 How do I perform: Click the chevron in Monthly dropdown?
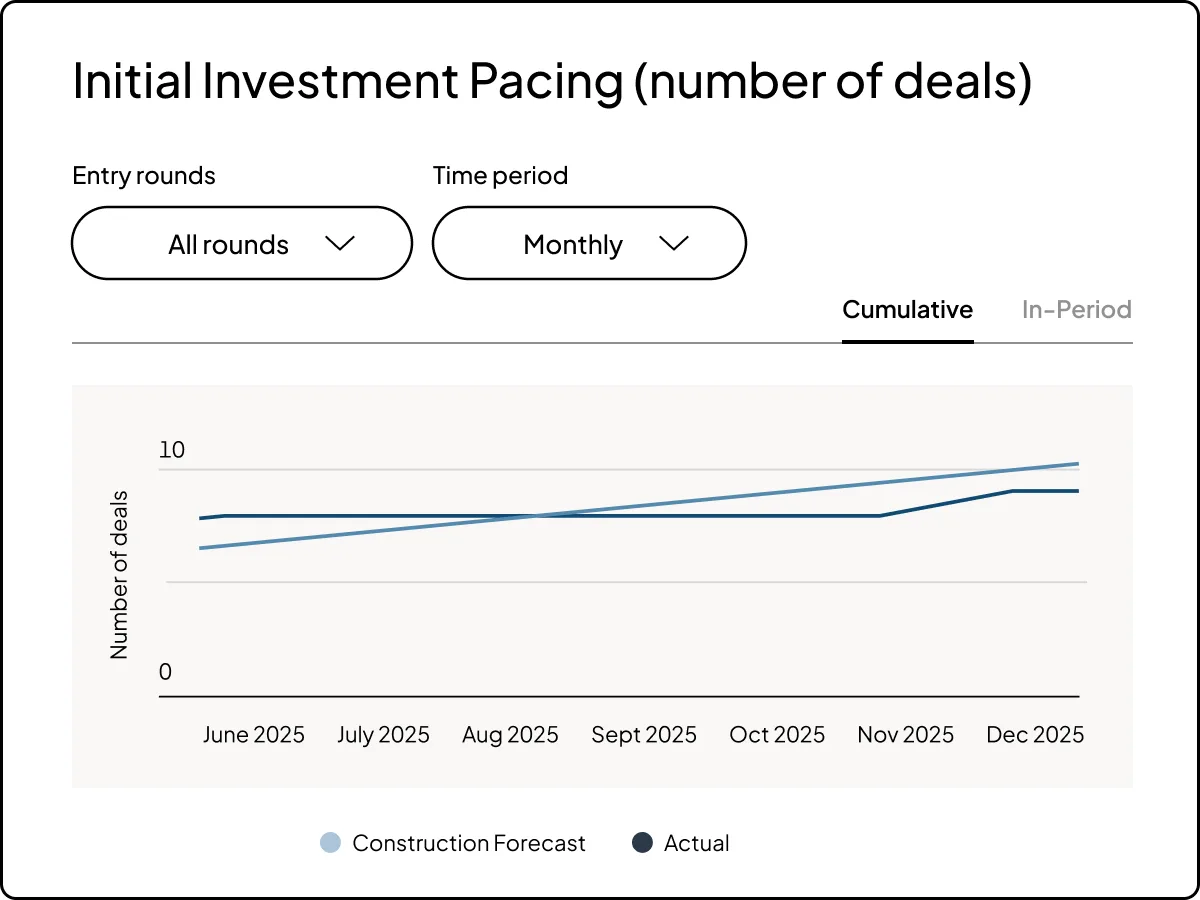point(675,243)
